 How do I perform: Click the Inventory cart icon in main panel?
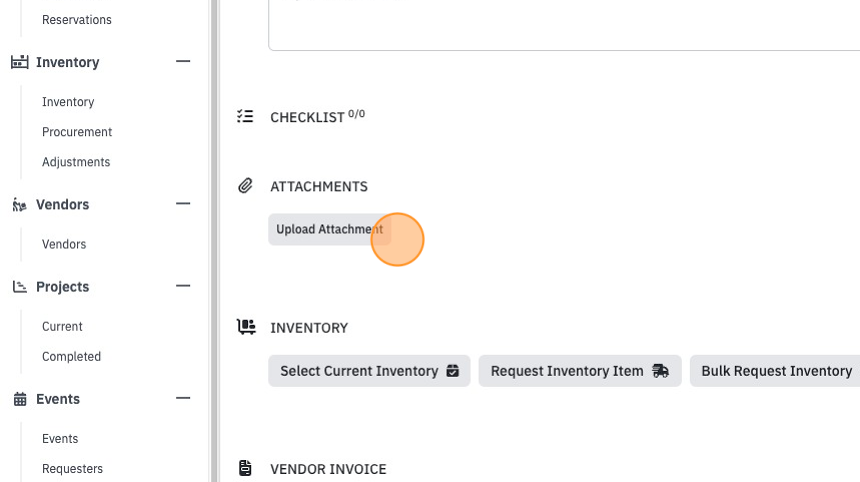click(246, 327)
